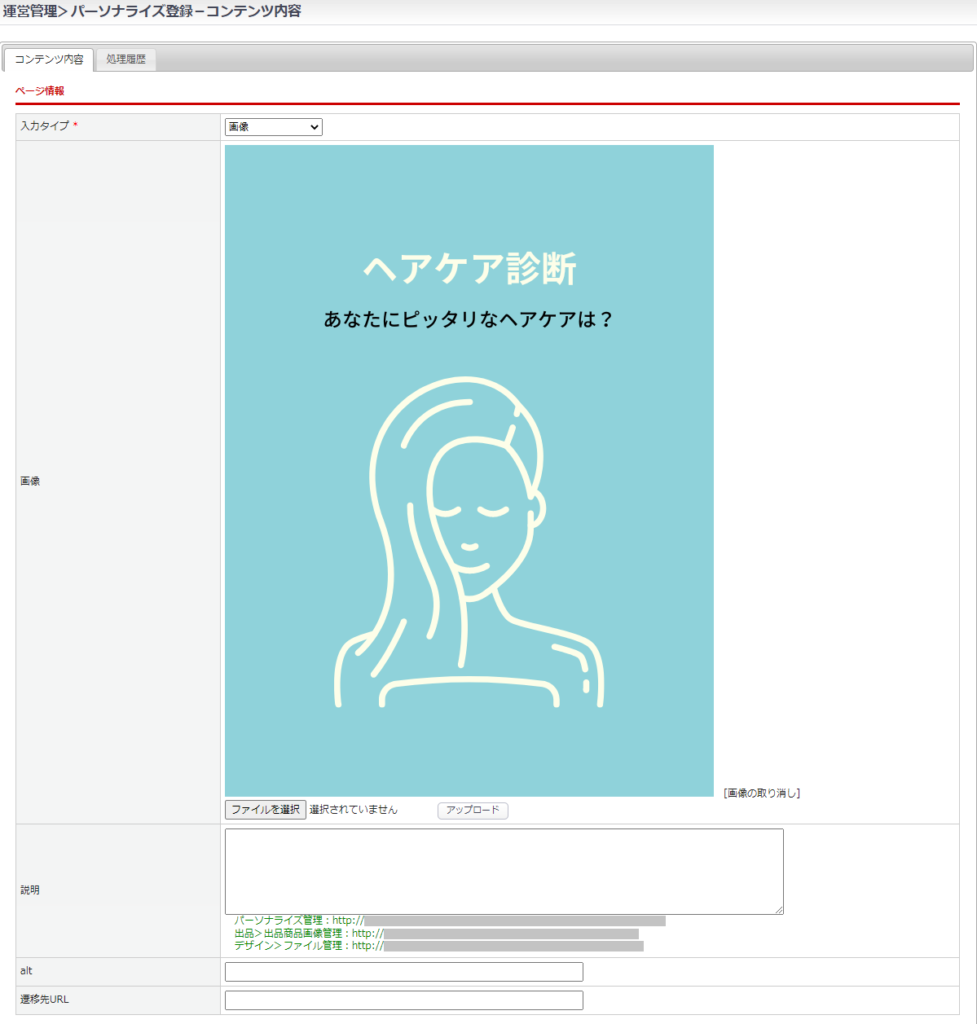Open the 処理履歴 tab
This screenshot has height=1024, width=977.
click(x=126, y=60)
